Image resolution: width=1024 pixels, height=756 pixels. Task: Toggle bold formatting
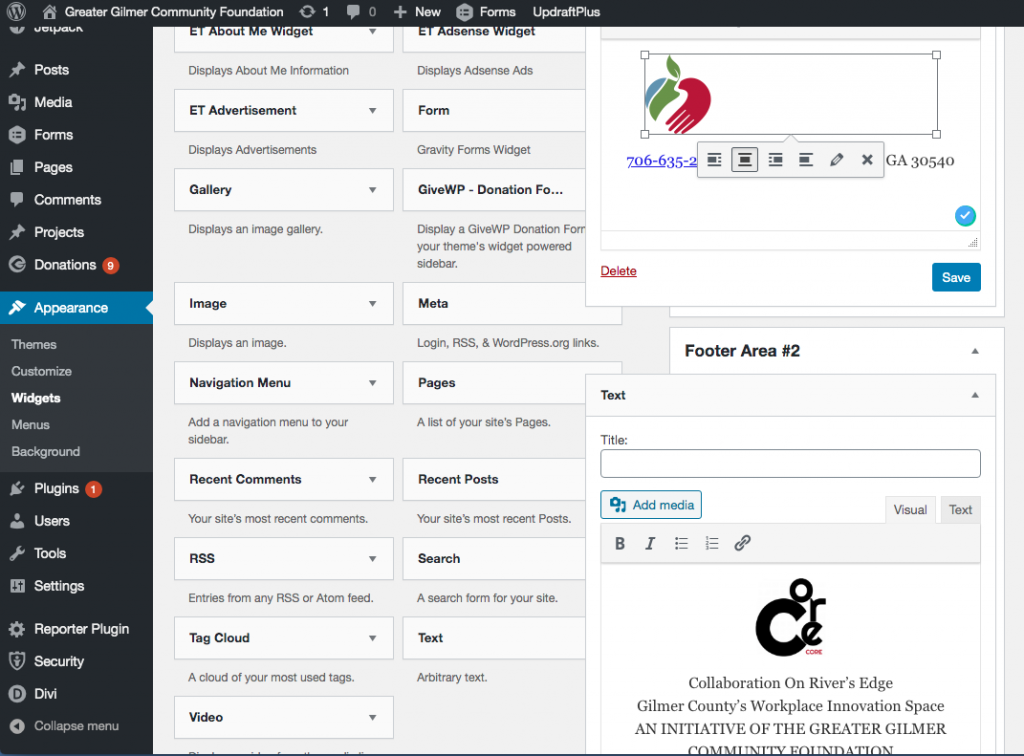(620, 543)
